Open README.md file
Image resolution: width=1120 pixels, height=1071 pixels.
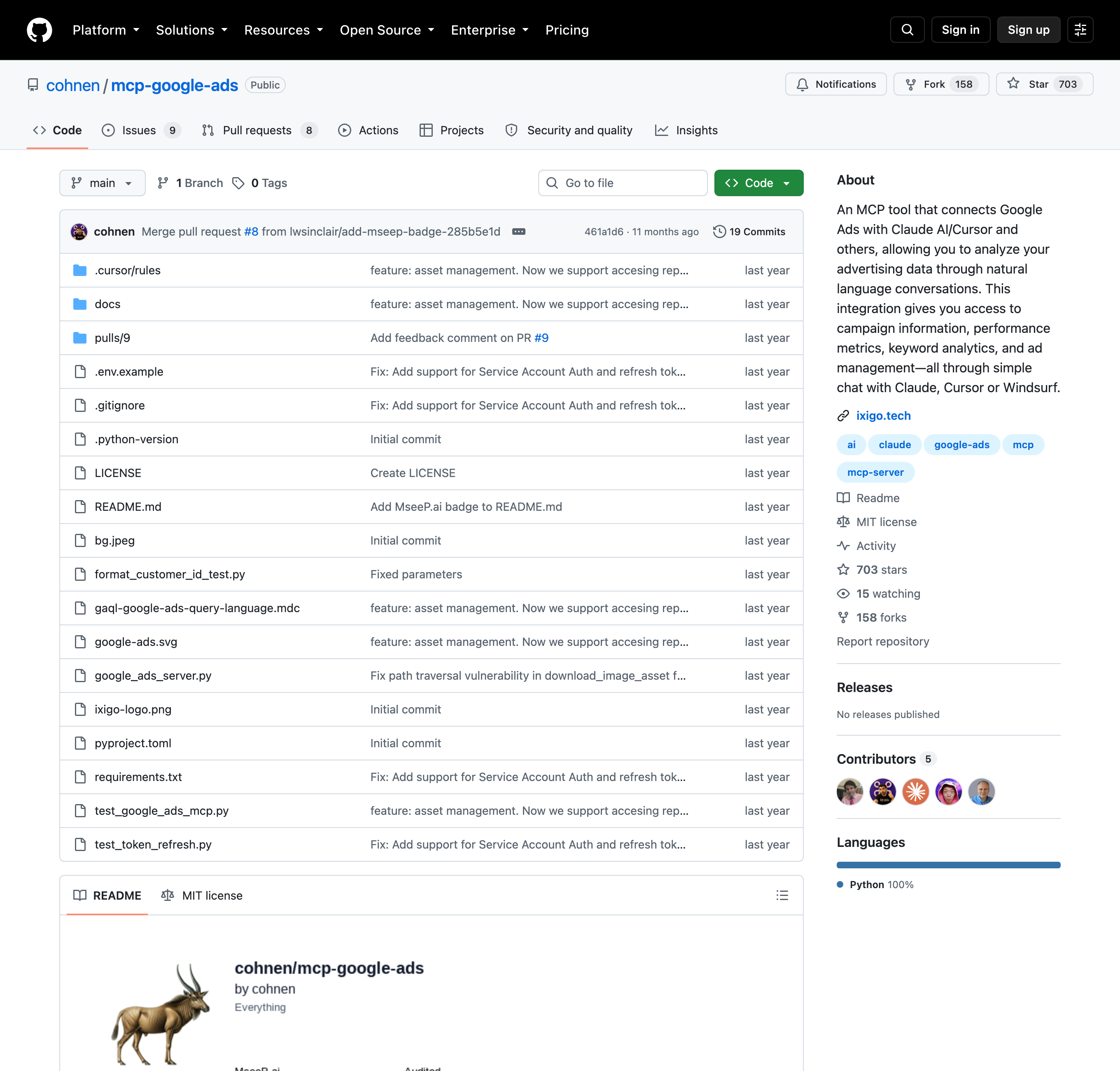tap(128, 506)
